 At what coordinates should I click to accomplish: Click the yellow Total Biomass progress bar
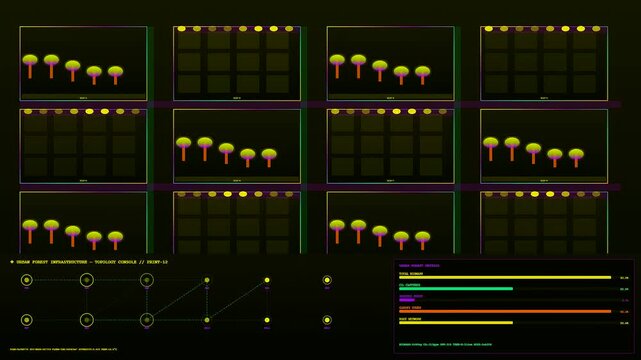coord(505,277)
